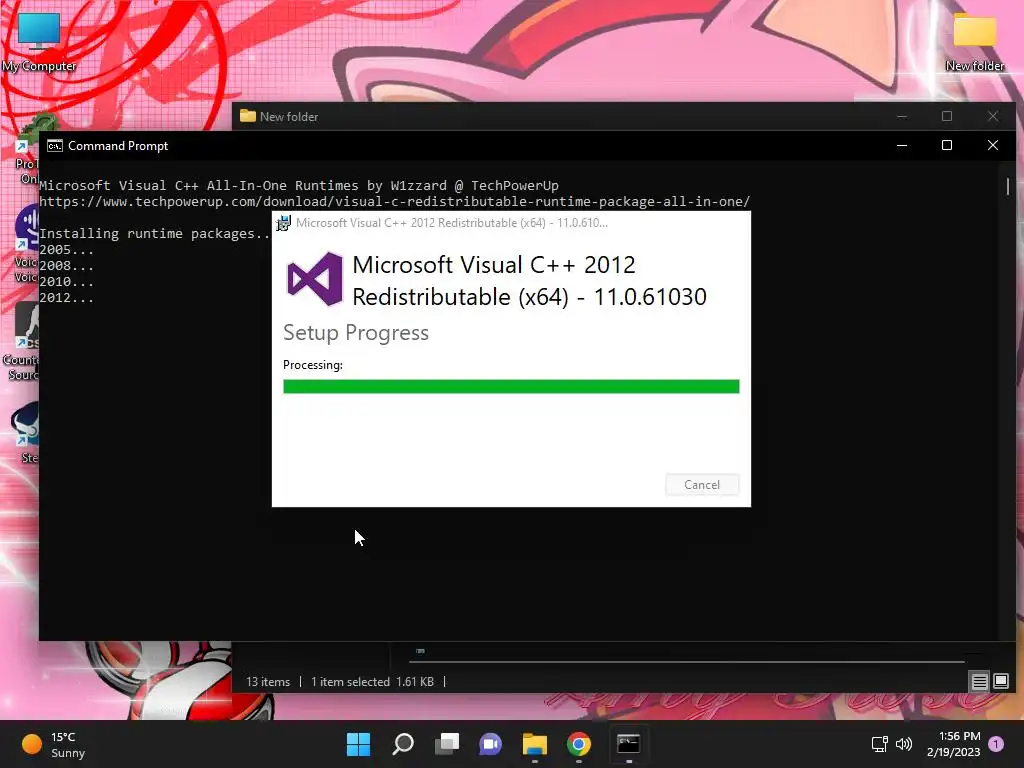Screen dimensions: 1024x768
Task: Open the Windows Start menu
Action: pos(359,744)
